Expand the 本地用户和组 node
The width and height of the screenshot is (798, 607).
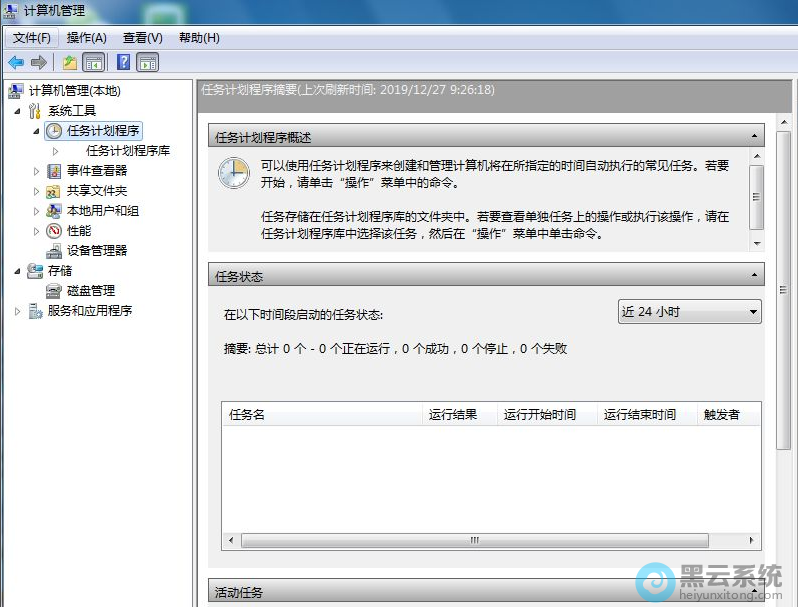[36, 211]
